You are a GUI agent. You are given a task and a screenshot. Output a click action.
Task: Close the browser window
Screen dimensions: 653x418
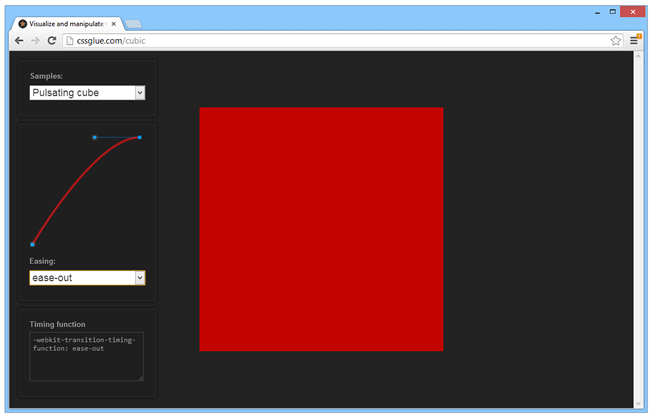coord(633,12)
